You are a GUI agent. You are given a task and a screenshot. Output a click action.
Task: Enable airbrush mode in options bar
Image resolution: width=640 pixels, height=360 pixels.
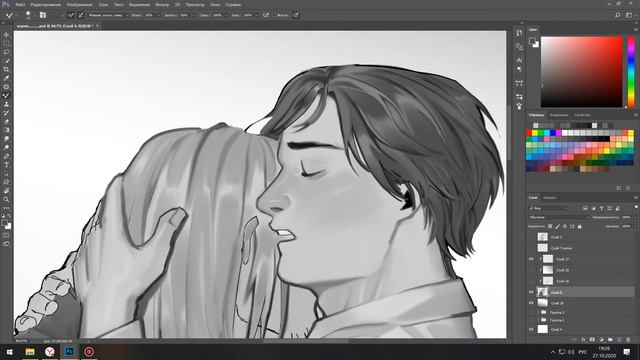pos(266,15)
